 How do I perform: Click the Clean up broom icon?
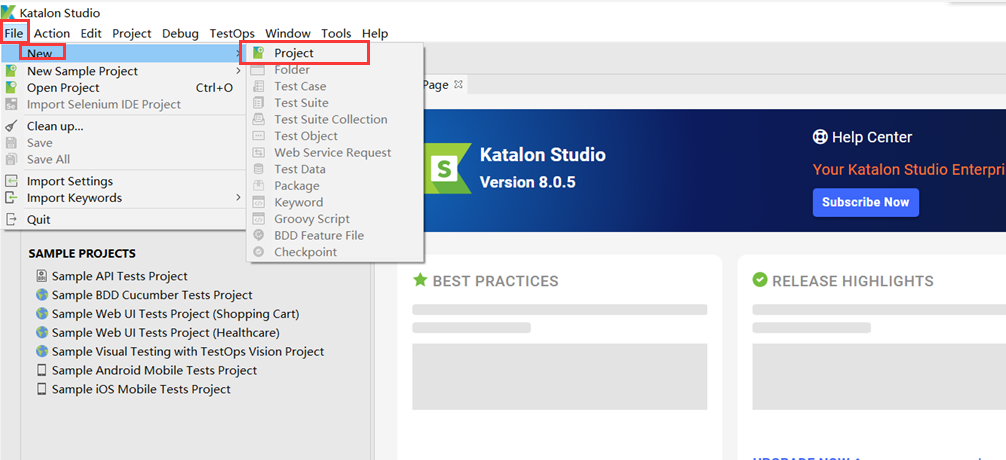11,126
